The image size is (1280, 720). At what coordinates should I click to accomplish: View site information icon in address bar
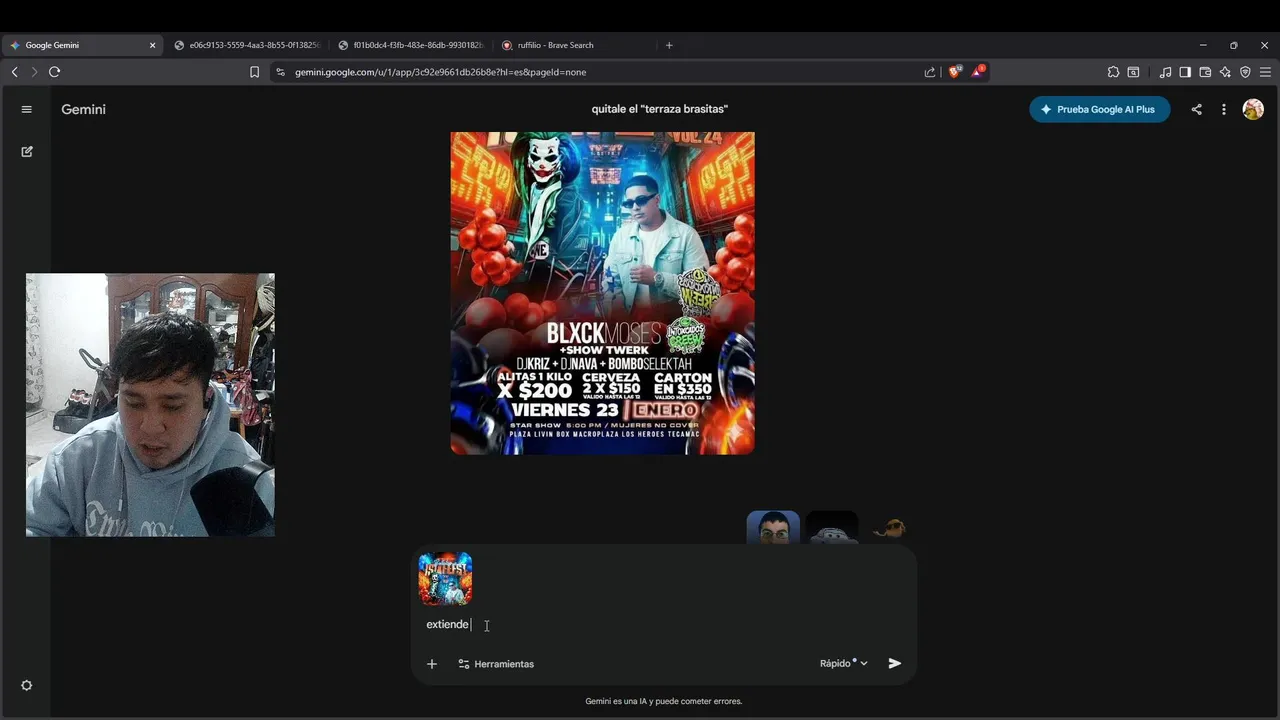(280, 72)
